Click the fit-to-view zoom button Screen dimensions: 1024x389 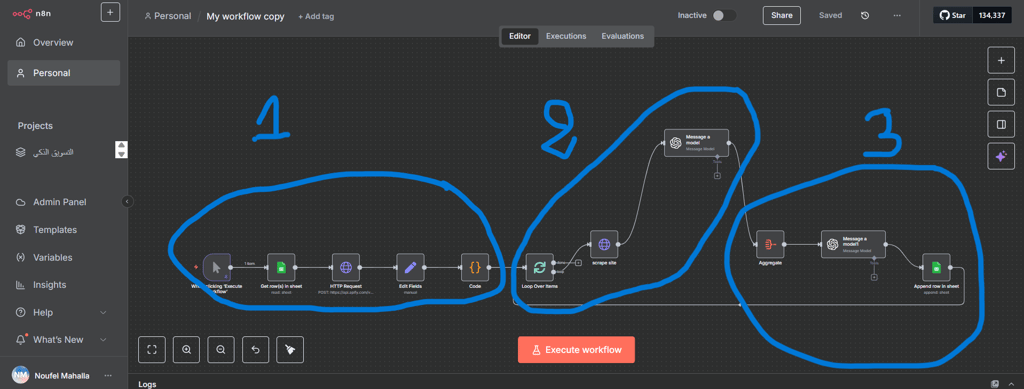click(152, 350)
